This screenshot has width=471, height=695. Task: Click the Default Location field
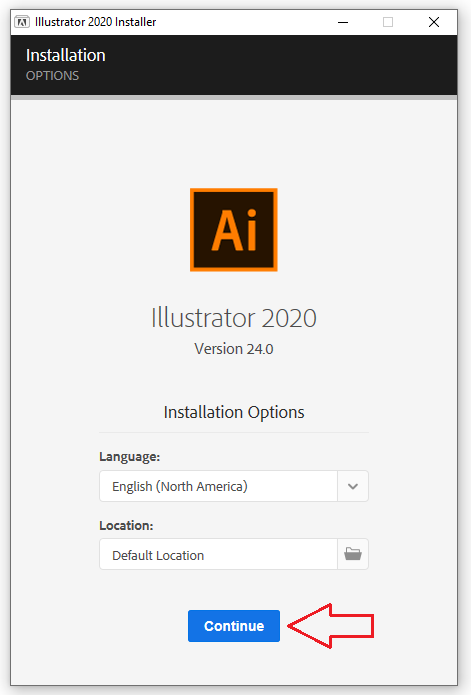pyautogui.click(x=218, y=554)
